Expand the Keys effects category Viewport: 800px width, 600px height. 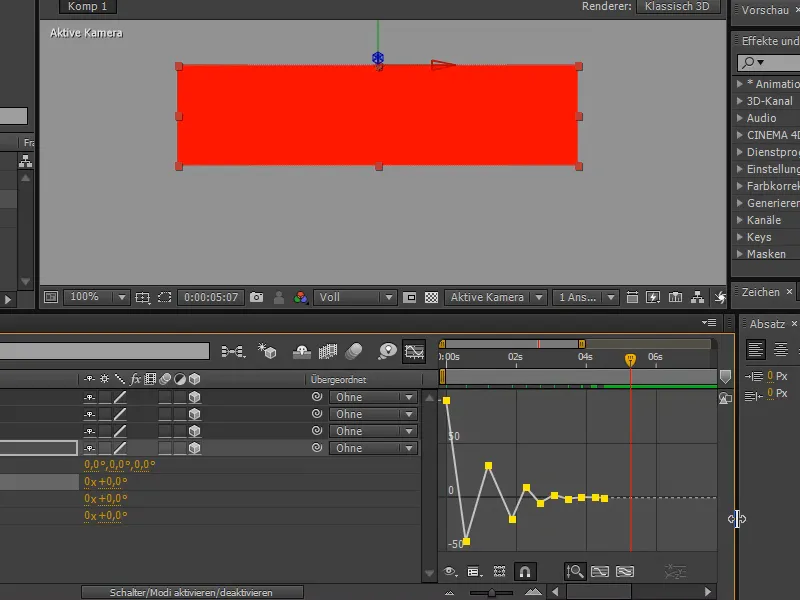pos(740,237)
